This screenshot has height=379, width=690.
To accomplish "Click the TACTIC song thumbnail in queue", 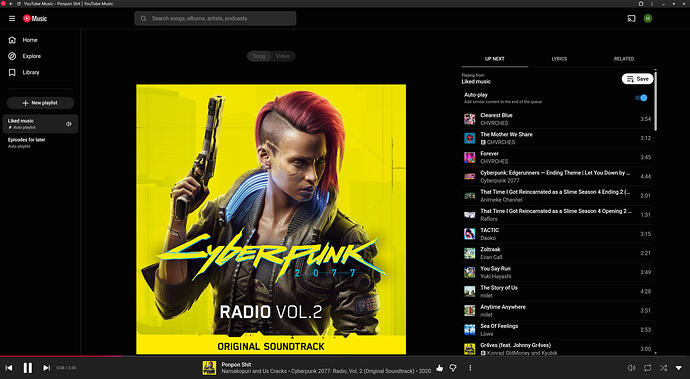I will (x=470, y=234).
